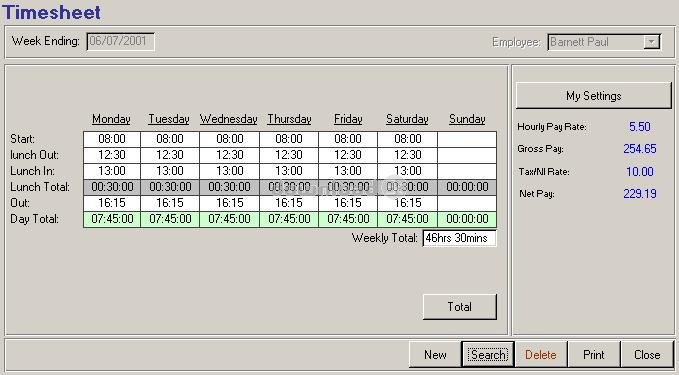679x375 pixels.
Task: Close the timesheet window
Action: [x=647, y=355]
